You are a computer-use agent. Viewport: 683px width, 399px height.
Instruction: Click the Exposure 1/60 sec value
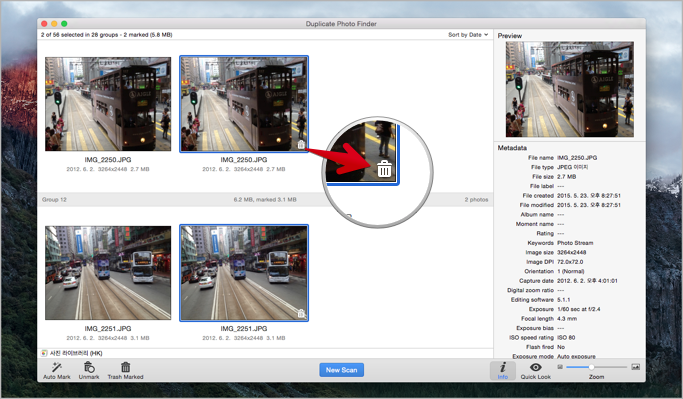[x=578, y=309]
